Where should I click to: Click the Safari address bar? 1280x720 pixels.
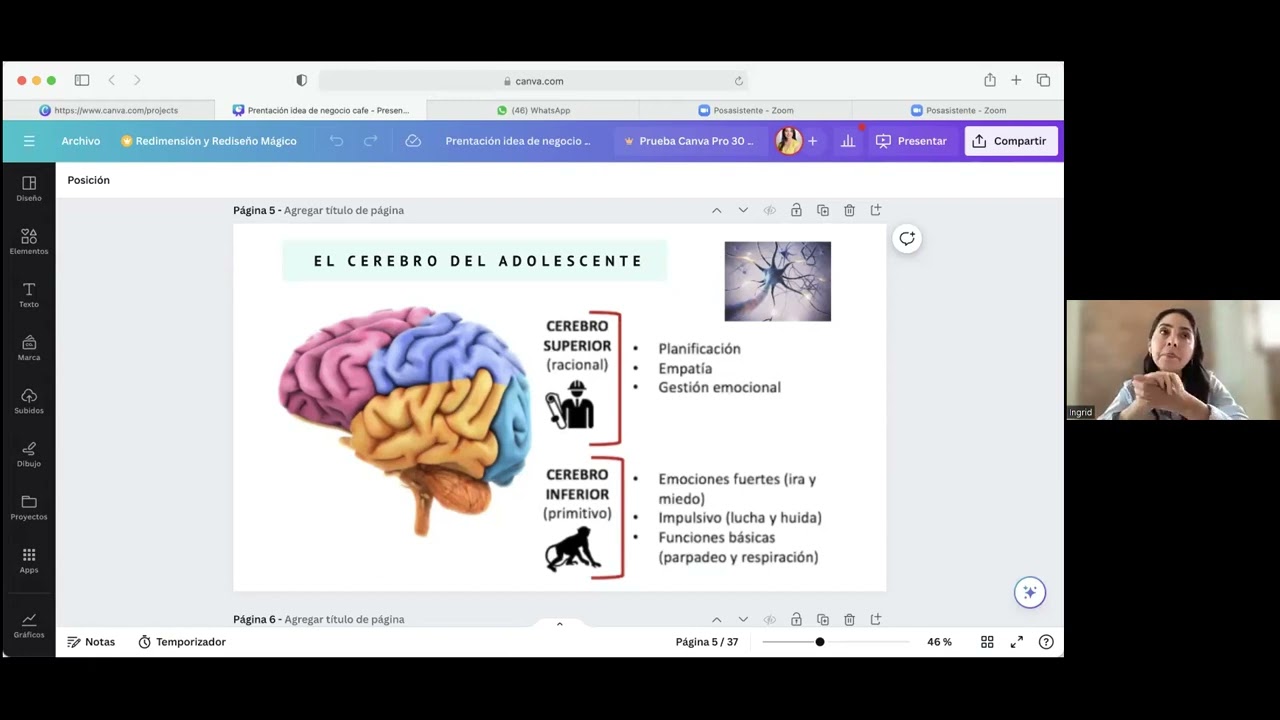tap(533, 81)
